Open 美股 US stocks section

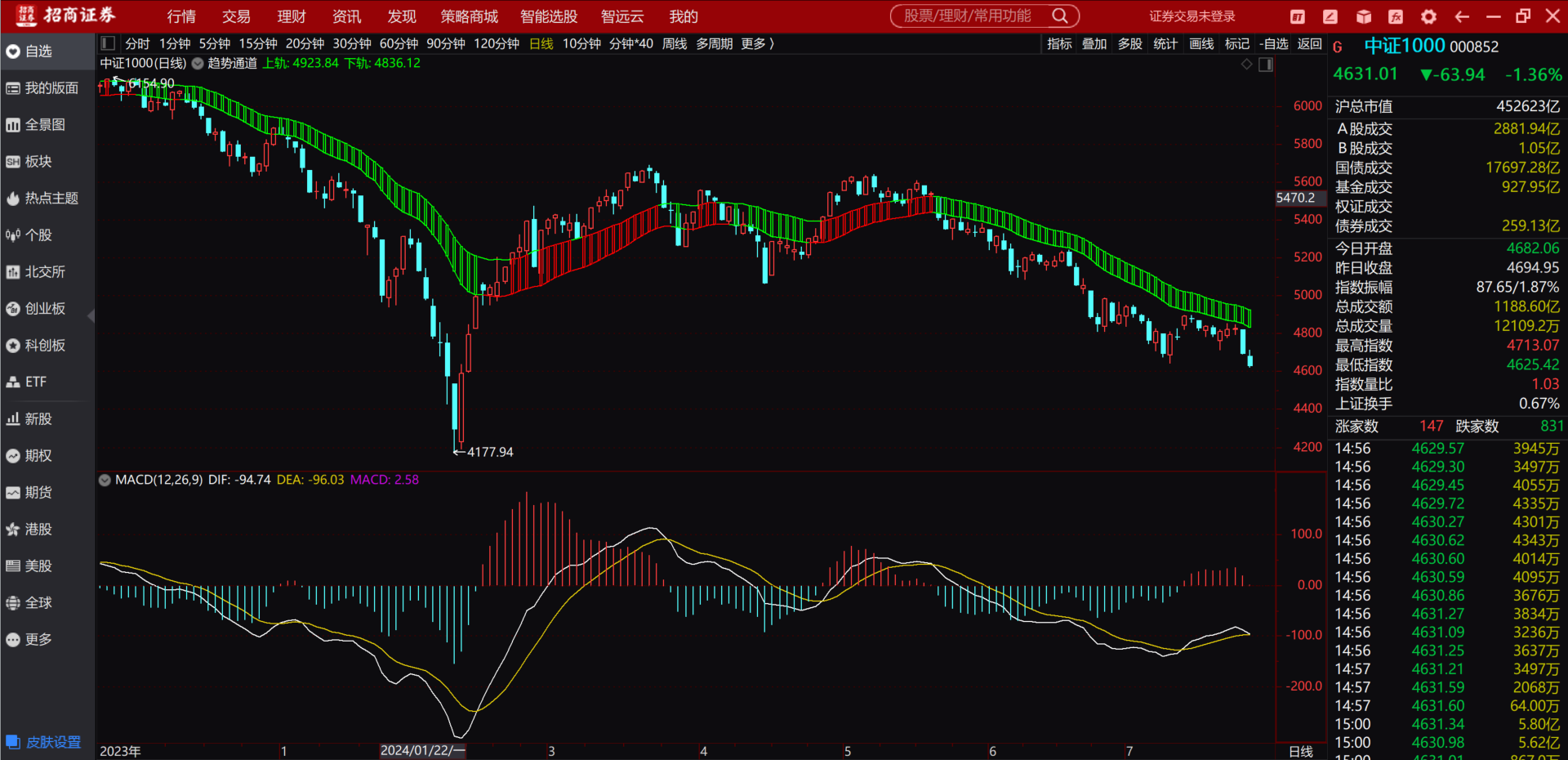(47, 566)
